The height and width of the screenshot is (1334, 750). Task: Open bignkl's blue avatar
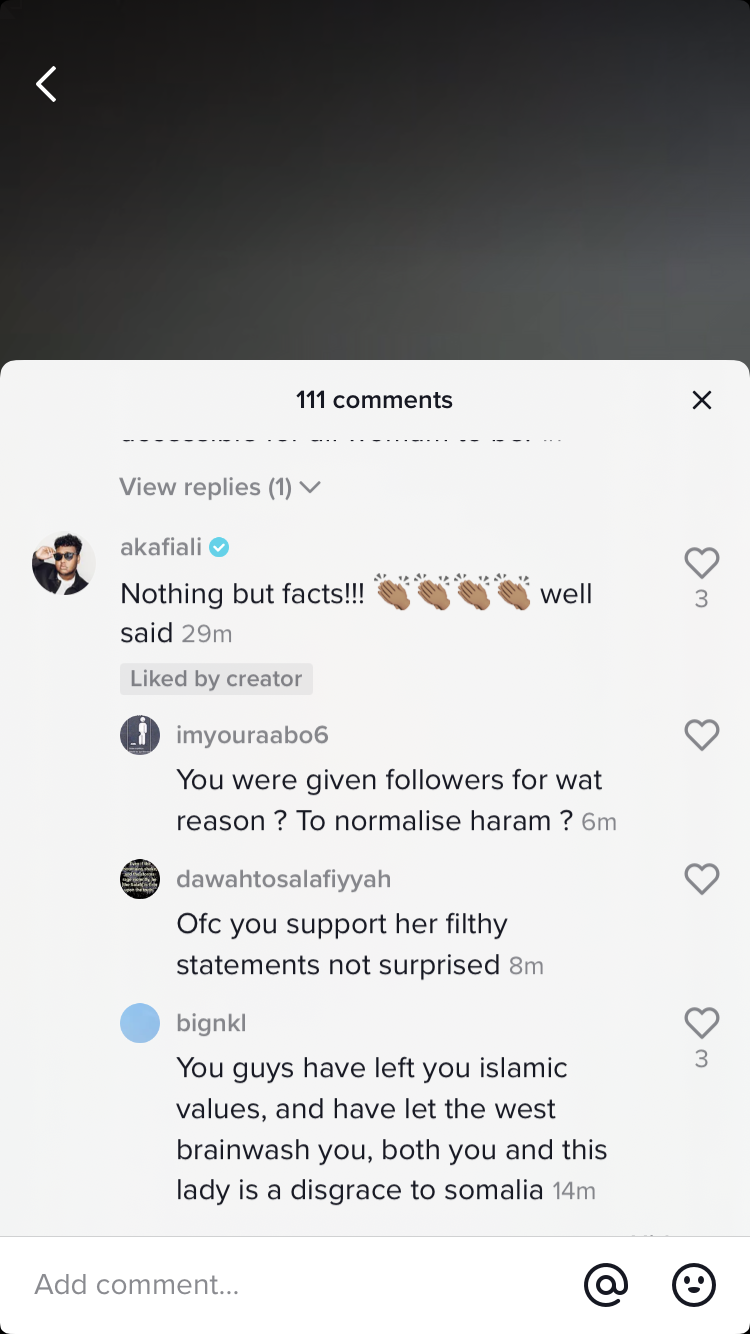point(140,1023)
